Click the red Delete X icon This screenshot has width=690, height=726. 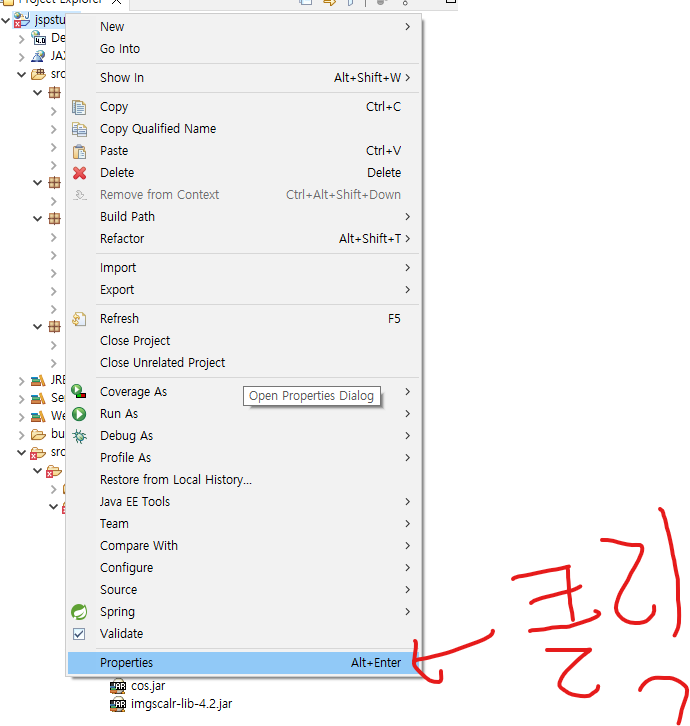(x=79, y=173)
